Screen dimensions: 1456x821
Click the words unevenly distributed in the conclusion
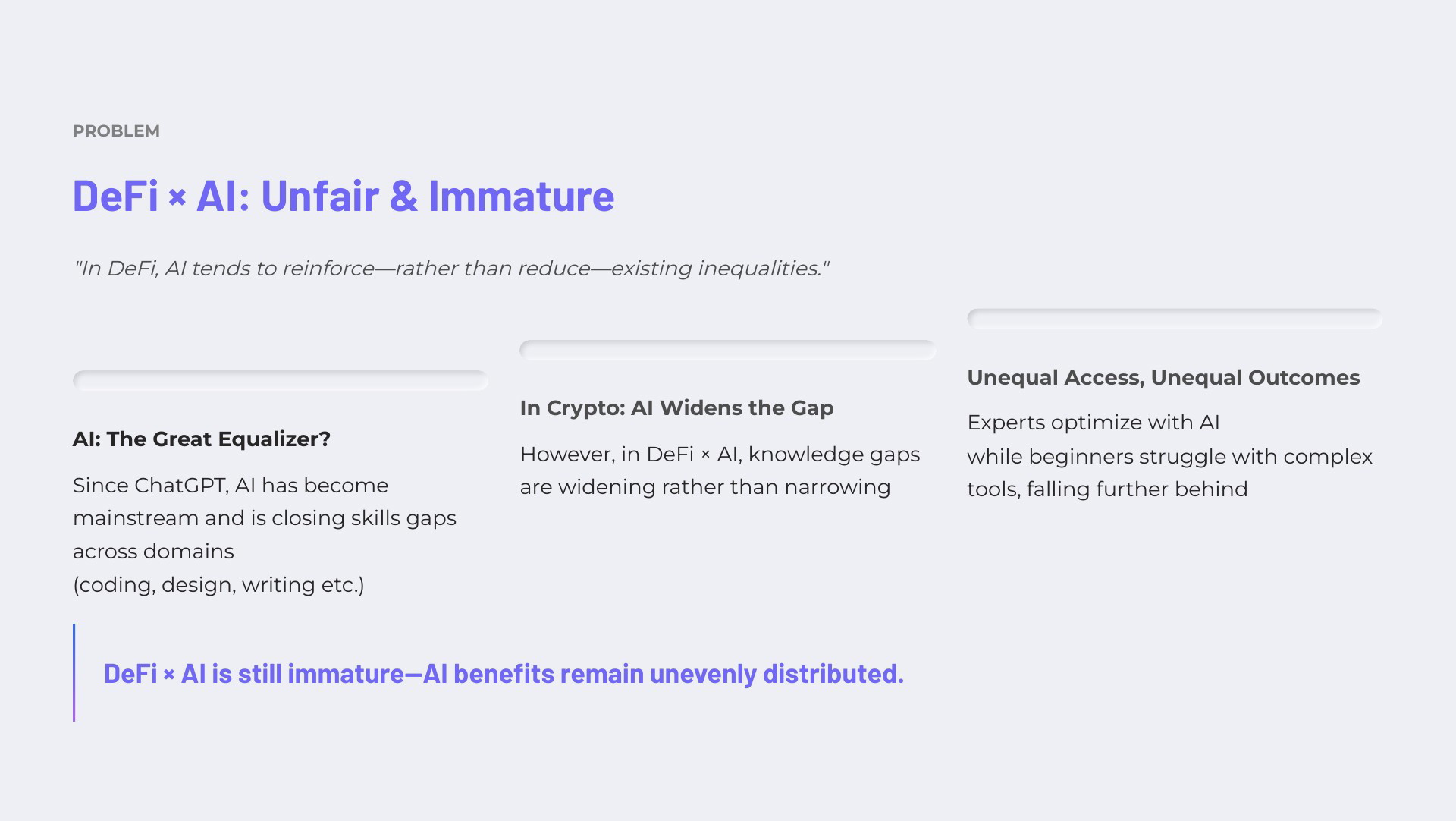click(777, 674)
